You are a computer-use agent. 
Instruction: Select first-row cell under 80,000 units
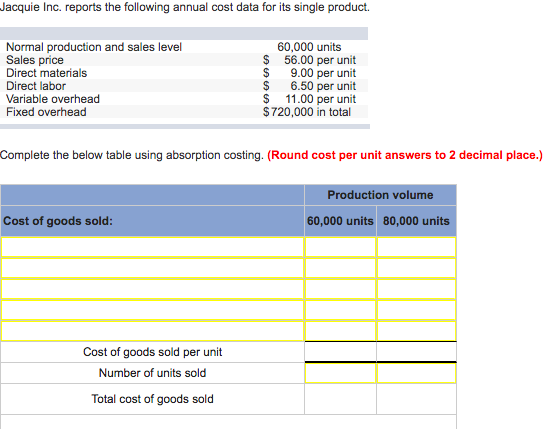coord(417,247)
